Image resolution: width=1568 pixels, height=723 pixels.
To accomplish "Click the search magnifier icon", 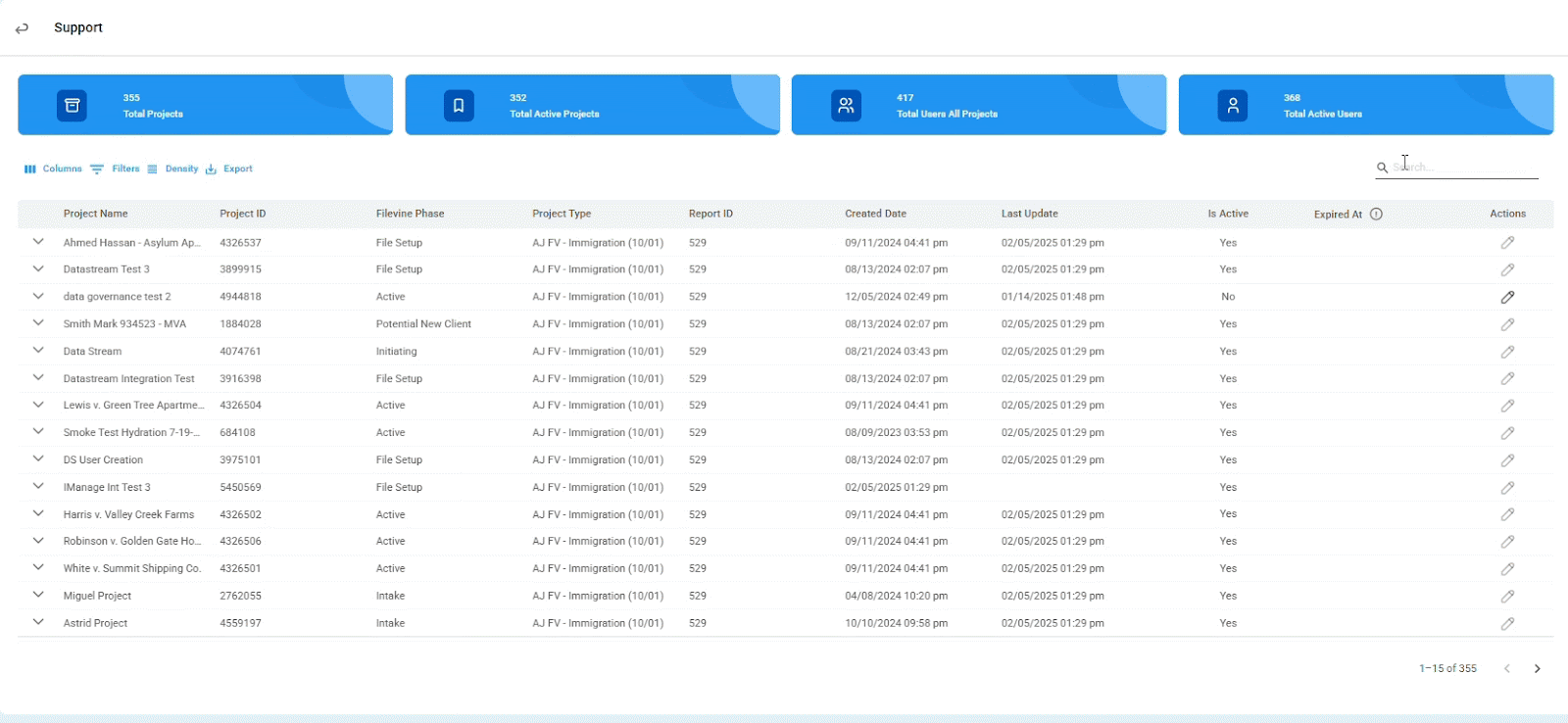I will tap(1382, 168).
